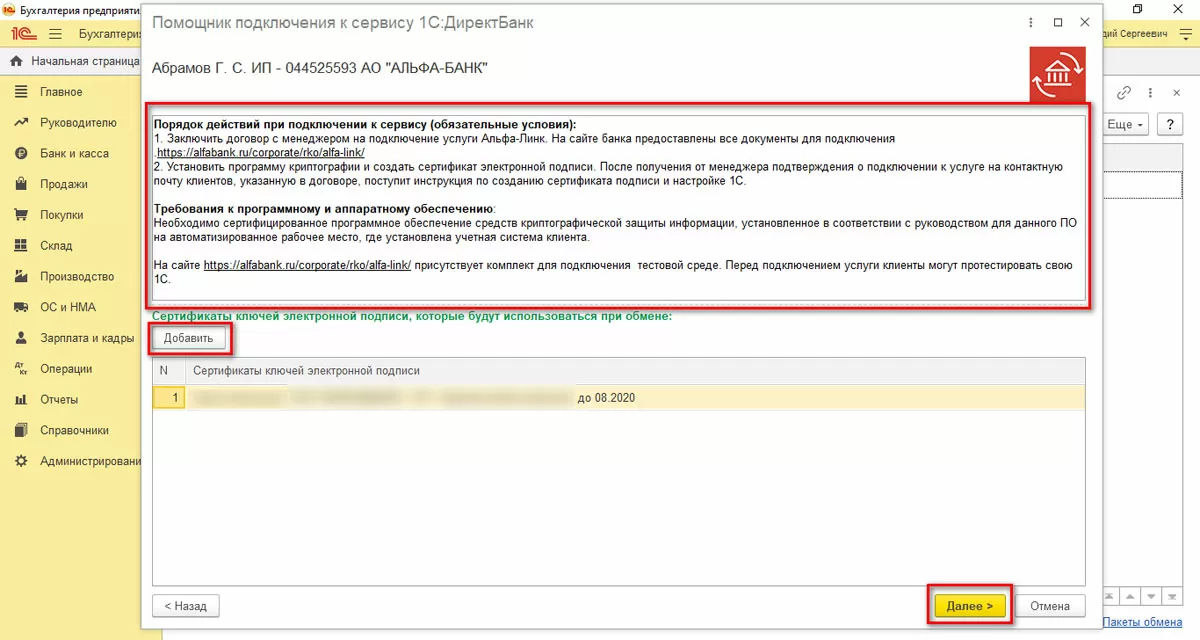
Task: Click the Администрирование gear icon
Action: pyautogui.click(x=20, y=461)
